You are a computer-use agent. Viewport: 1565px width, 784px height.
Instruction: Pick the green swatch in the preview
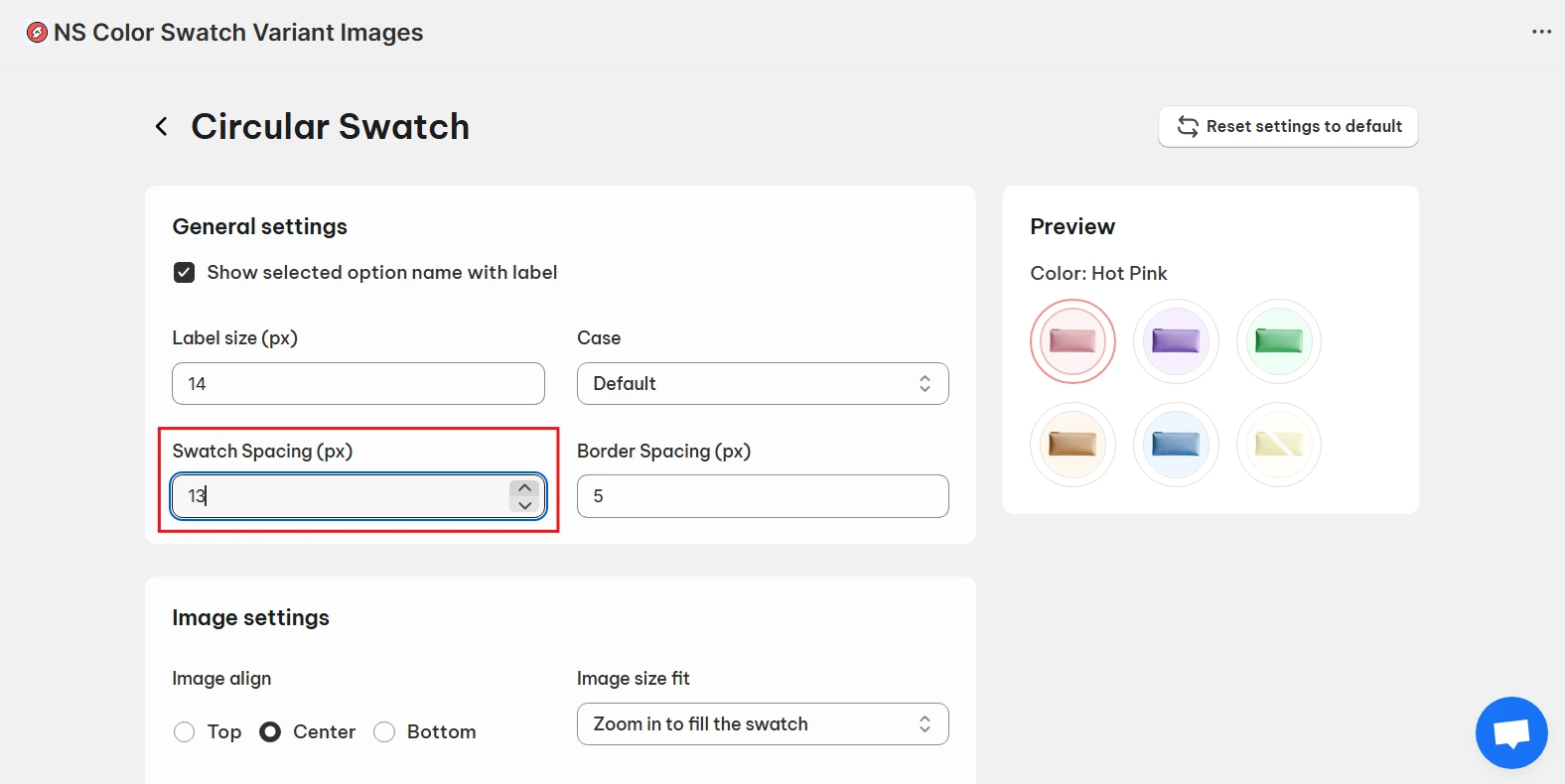pos(1279,341)
